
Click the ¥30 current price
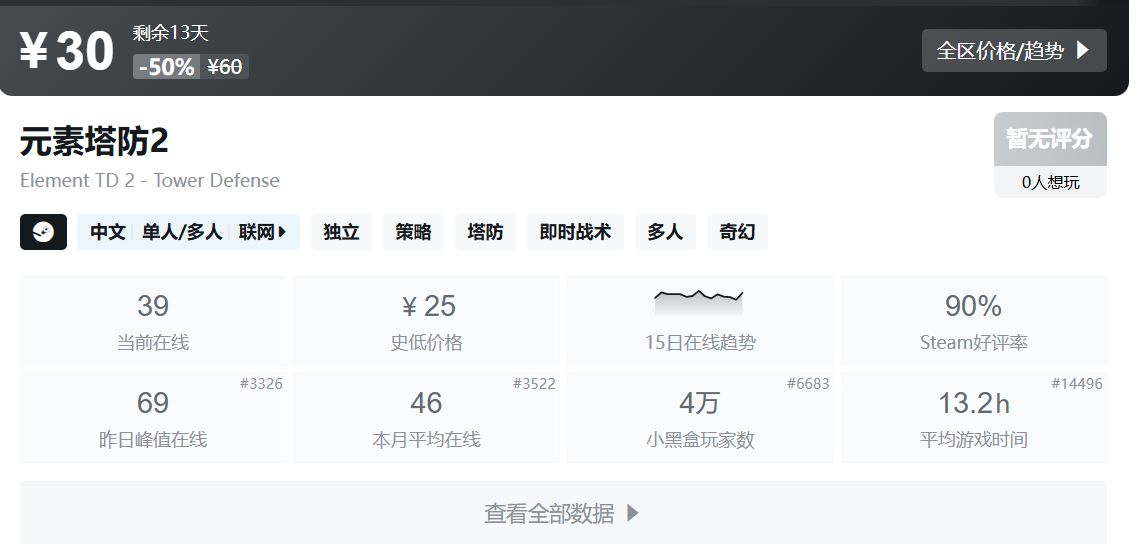coord(66,51)
